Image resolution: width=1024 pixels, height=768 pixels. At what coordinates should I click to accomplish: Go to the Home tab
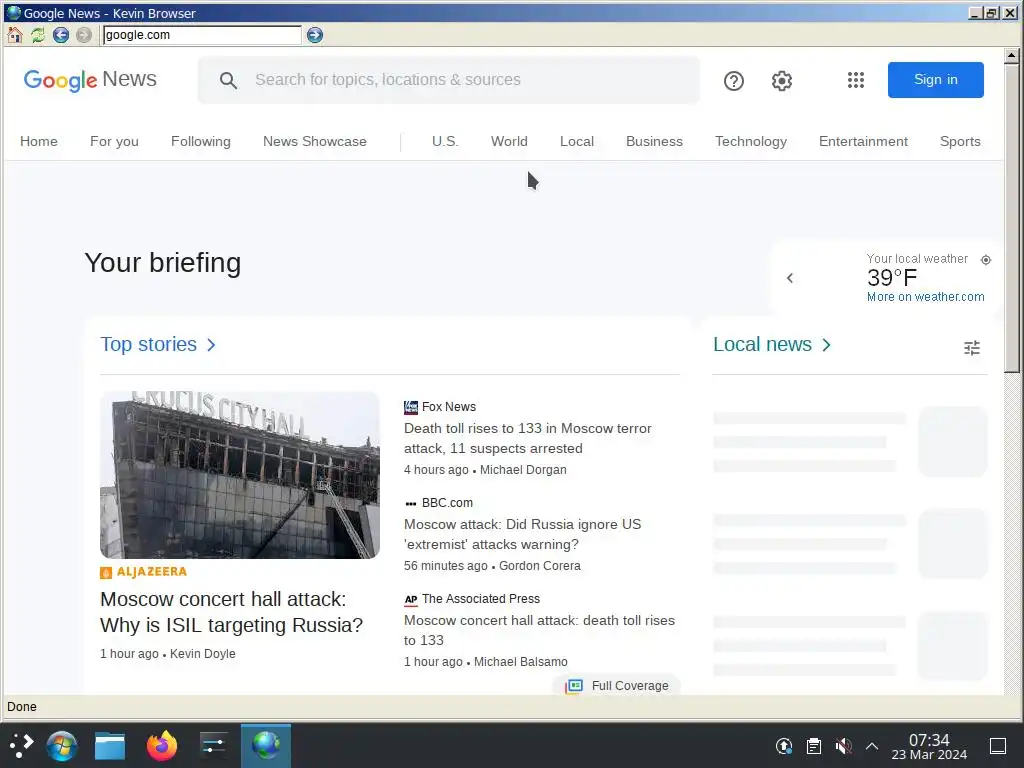(39, 141)
